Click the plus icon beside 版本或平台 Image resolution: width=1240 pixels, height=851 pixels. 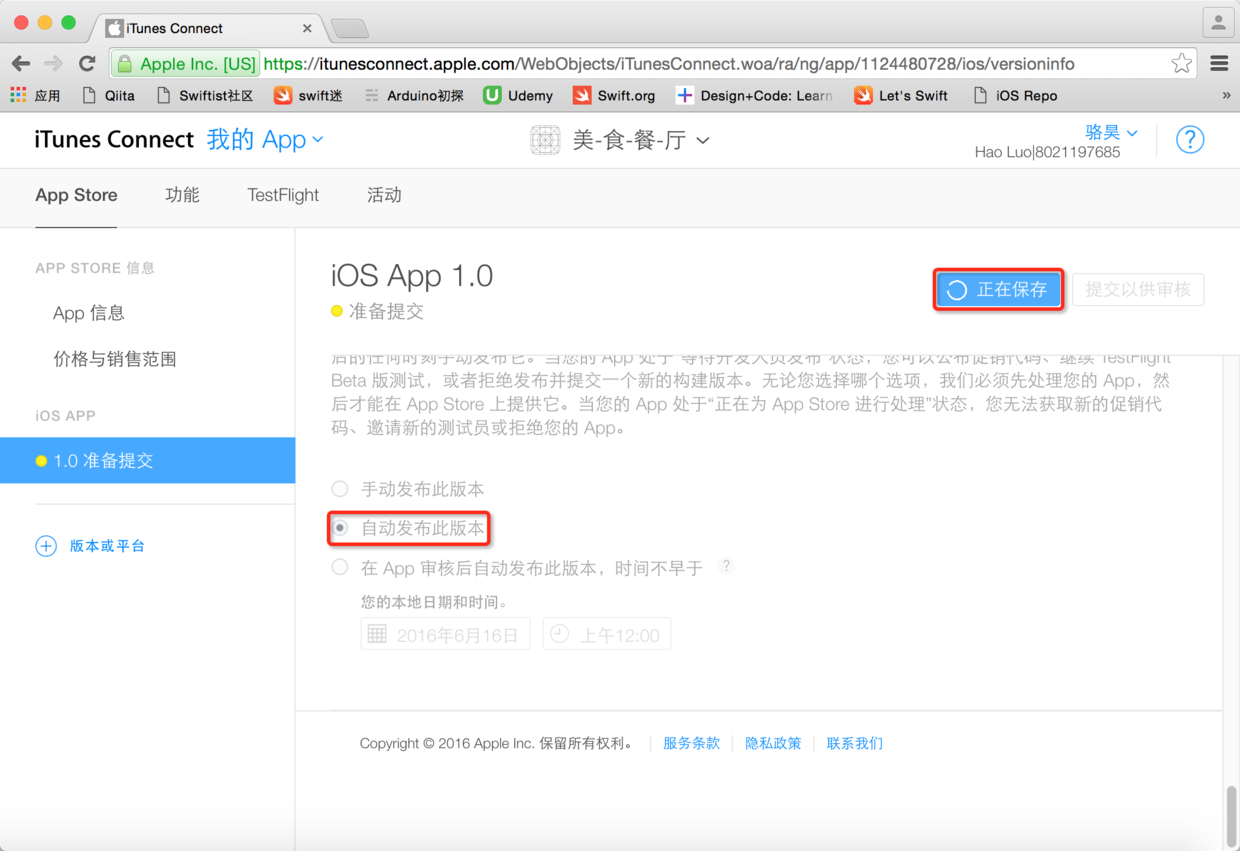(x=46, y=546)
